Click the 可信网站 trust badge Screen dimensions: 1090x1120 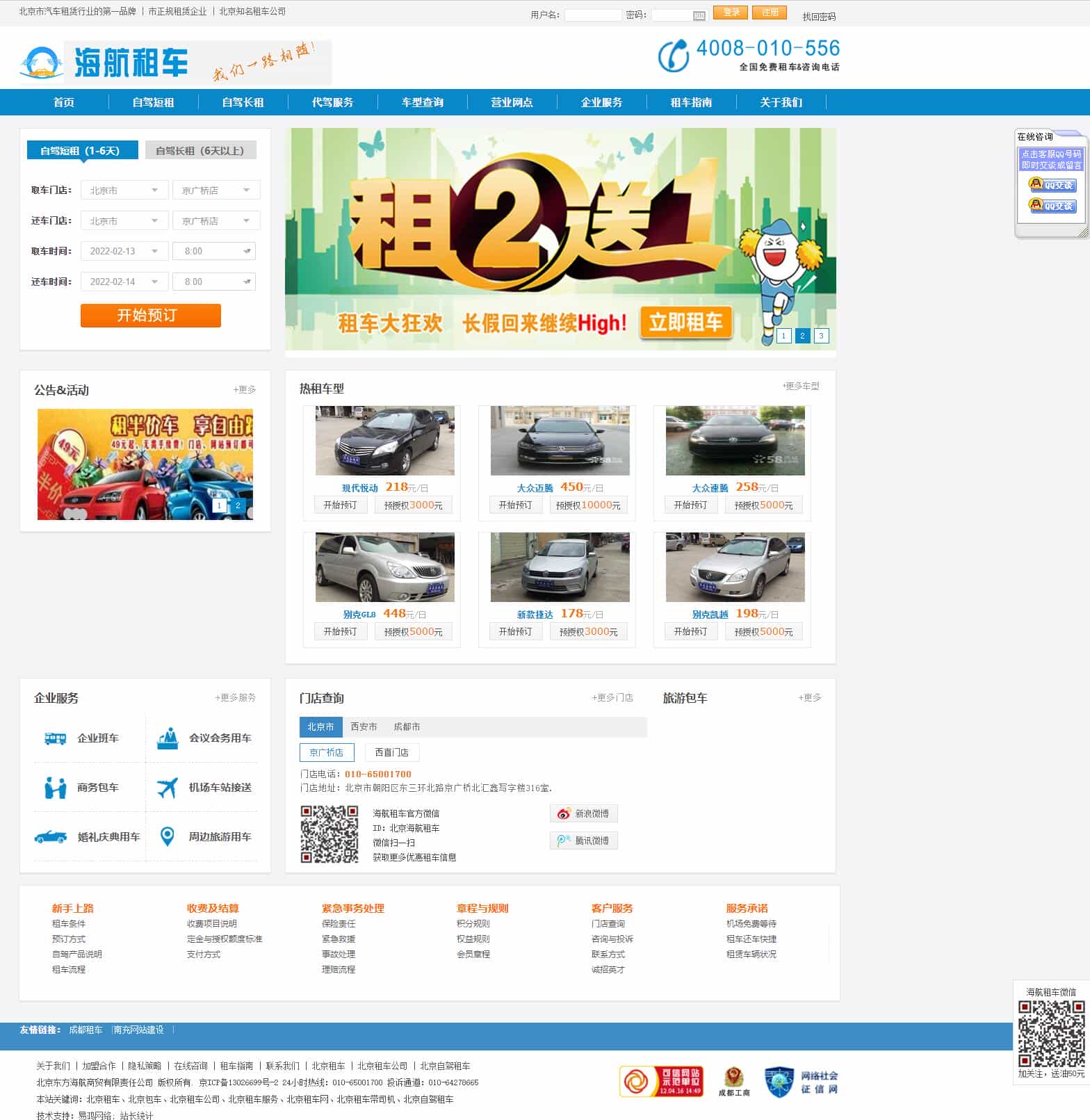pos(661,1082)
